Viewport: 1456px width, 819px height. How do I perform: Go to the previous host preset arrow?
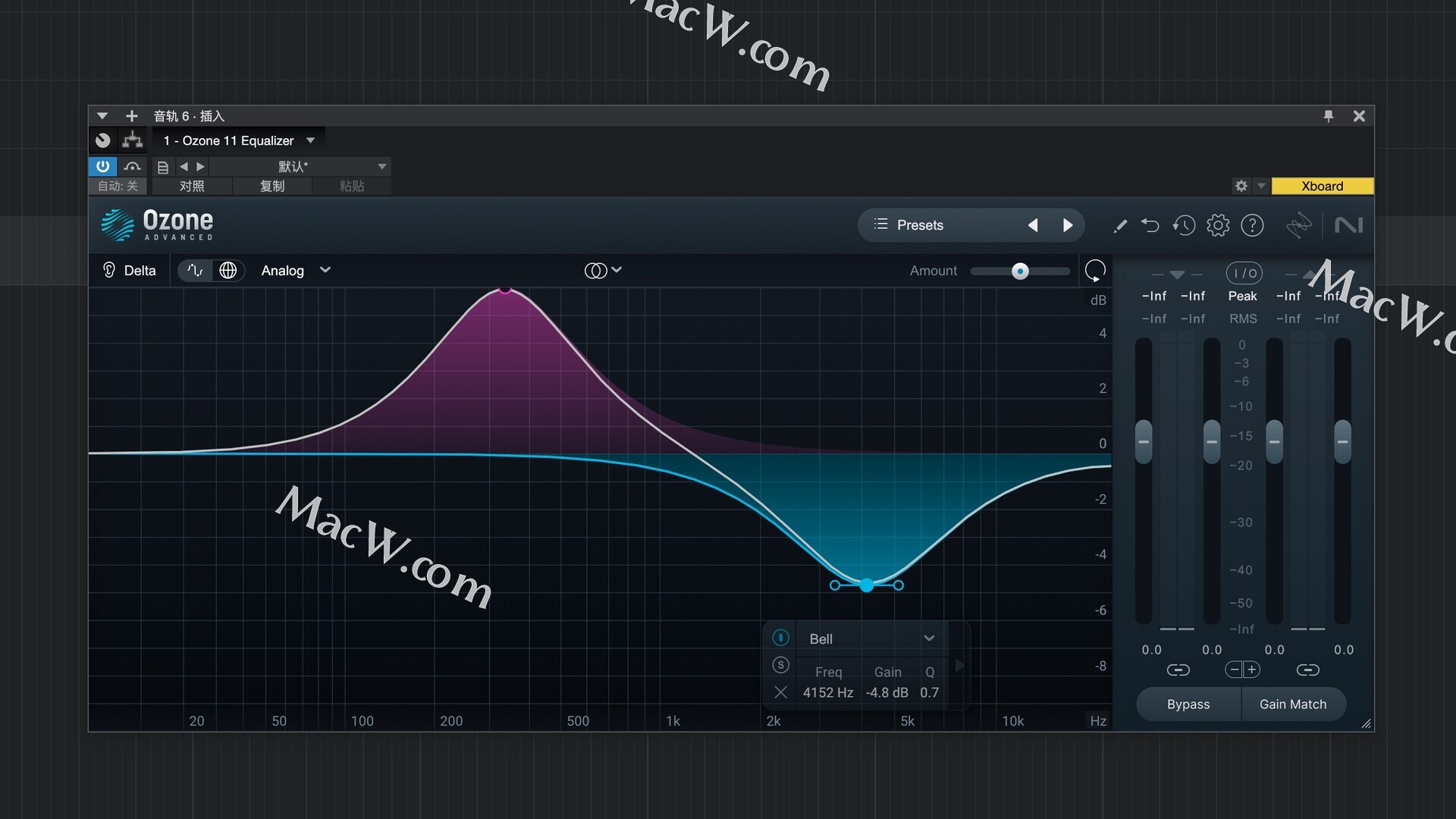(184, 166)
